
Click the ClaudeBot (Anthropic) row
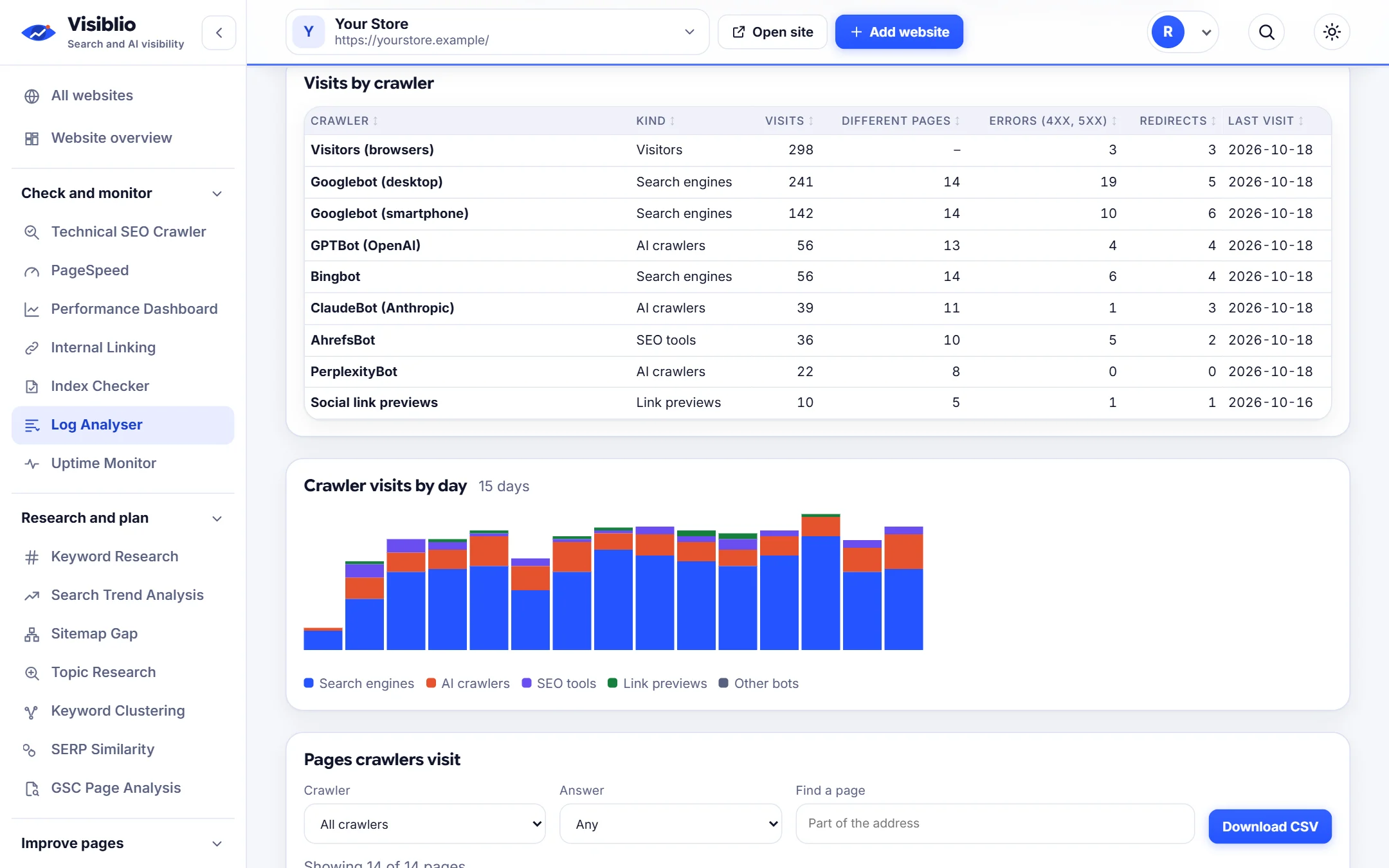(x=817, y=308)
